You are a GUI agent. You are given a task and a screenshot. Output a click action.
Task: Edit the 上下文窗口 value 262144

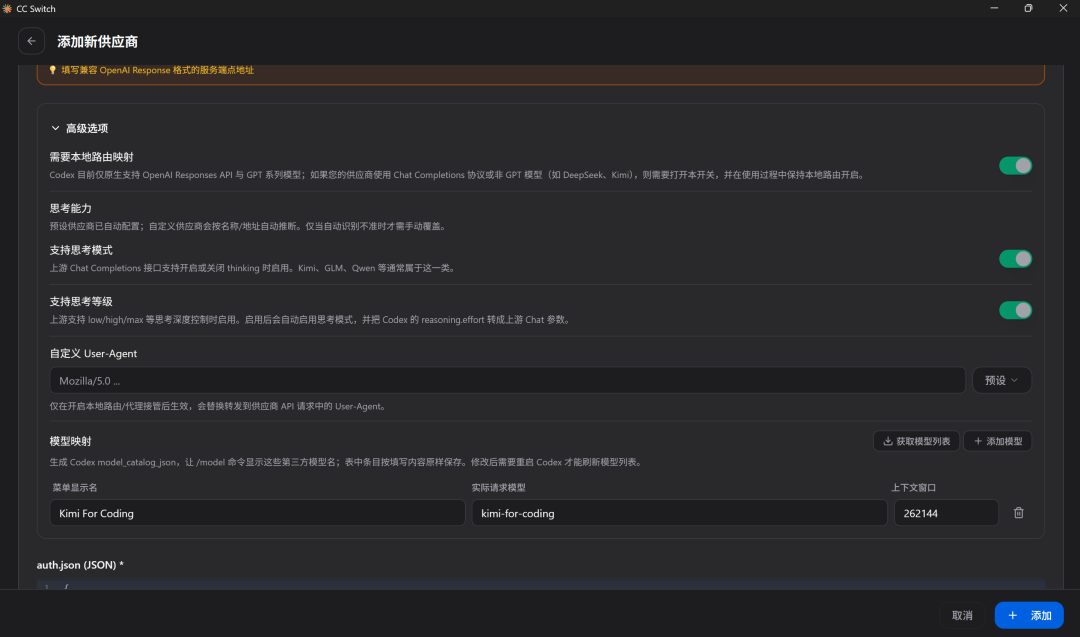click(x=946, y=513)
